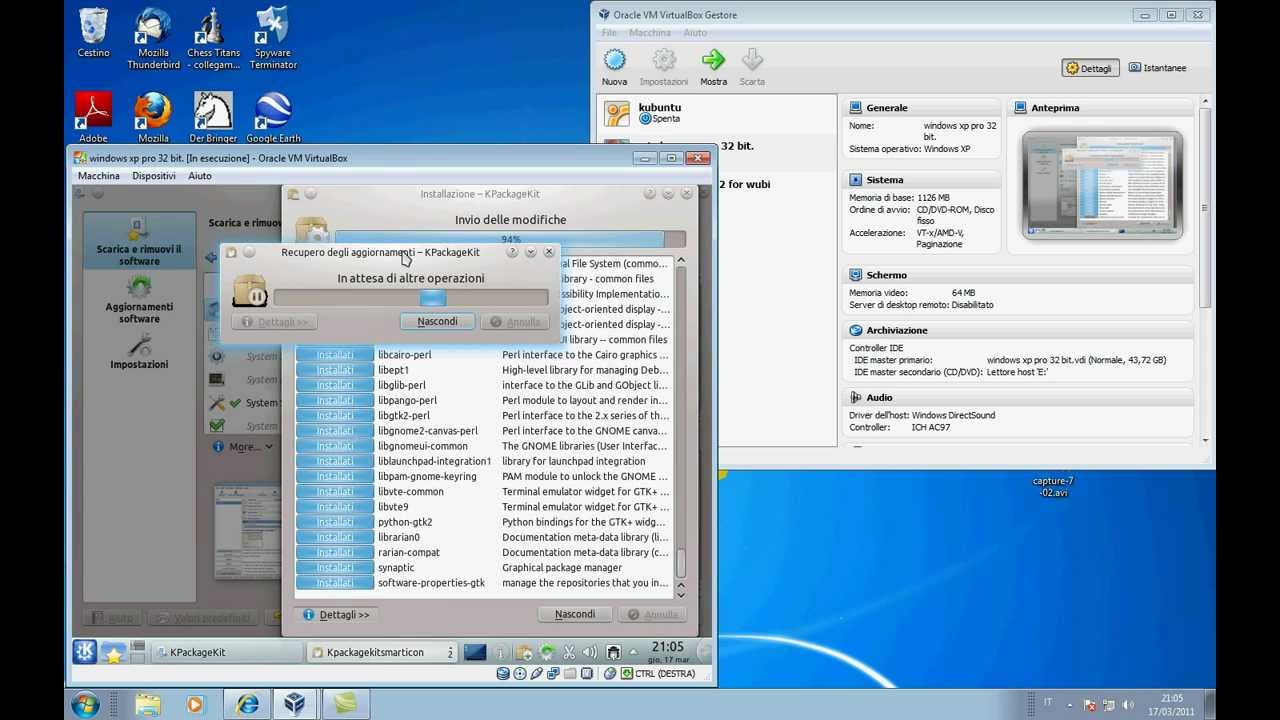Click the green update notifier tray icon
Image resolution: width=1280 pixels, height=720 pixels.
click(547, 652)
